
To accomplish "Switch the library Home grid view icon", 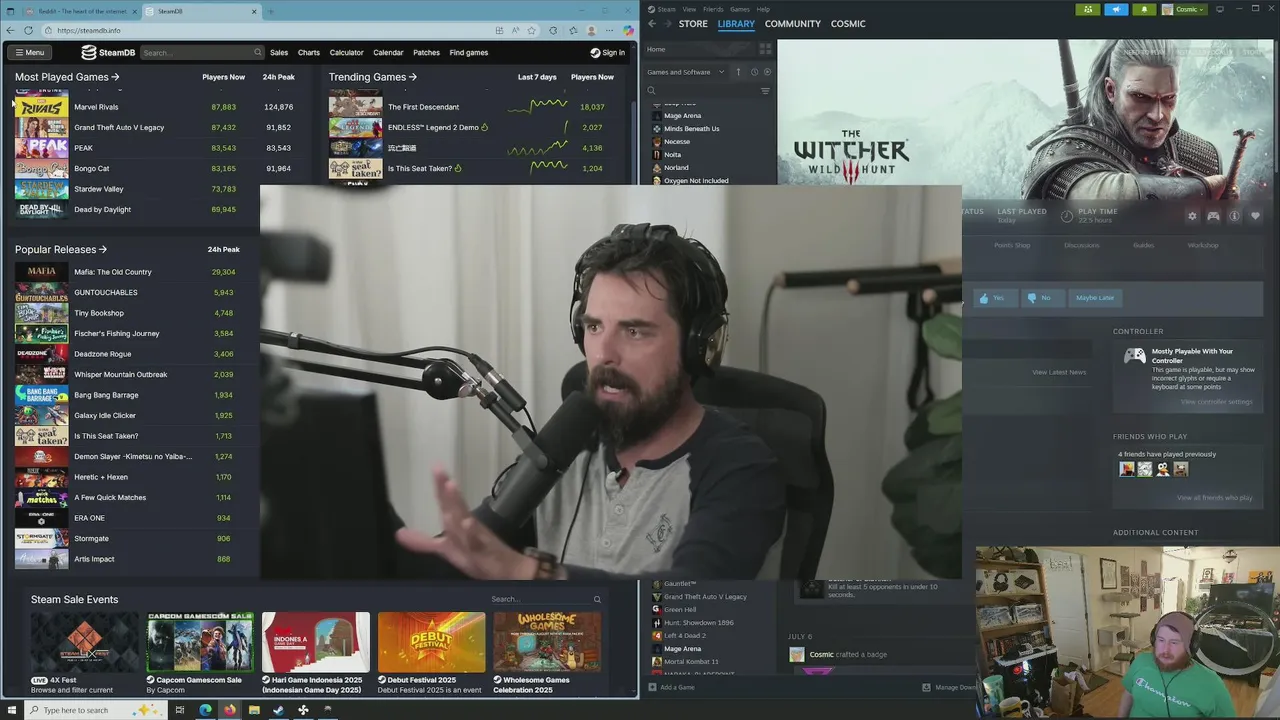I will click(x=765, y=49).
